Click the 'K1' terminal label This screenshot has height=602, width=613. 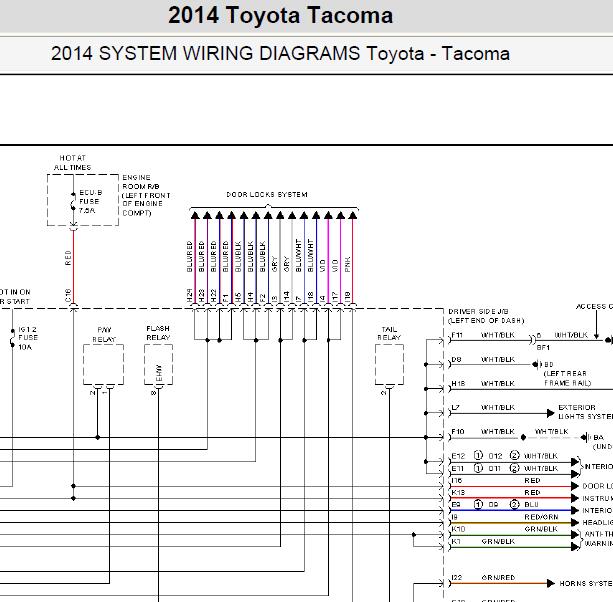(456, 541)
